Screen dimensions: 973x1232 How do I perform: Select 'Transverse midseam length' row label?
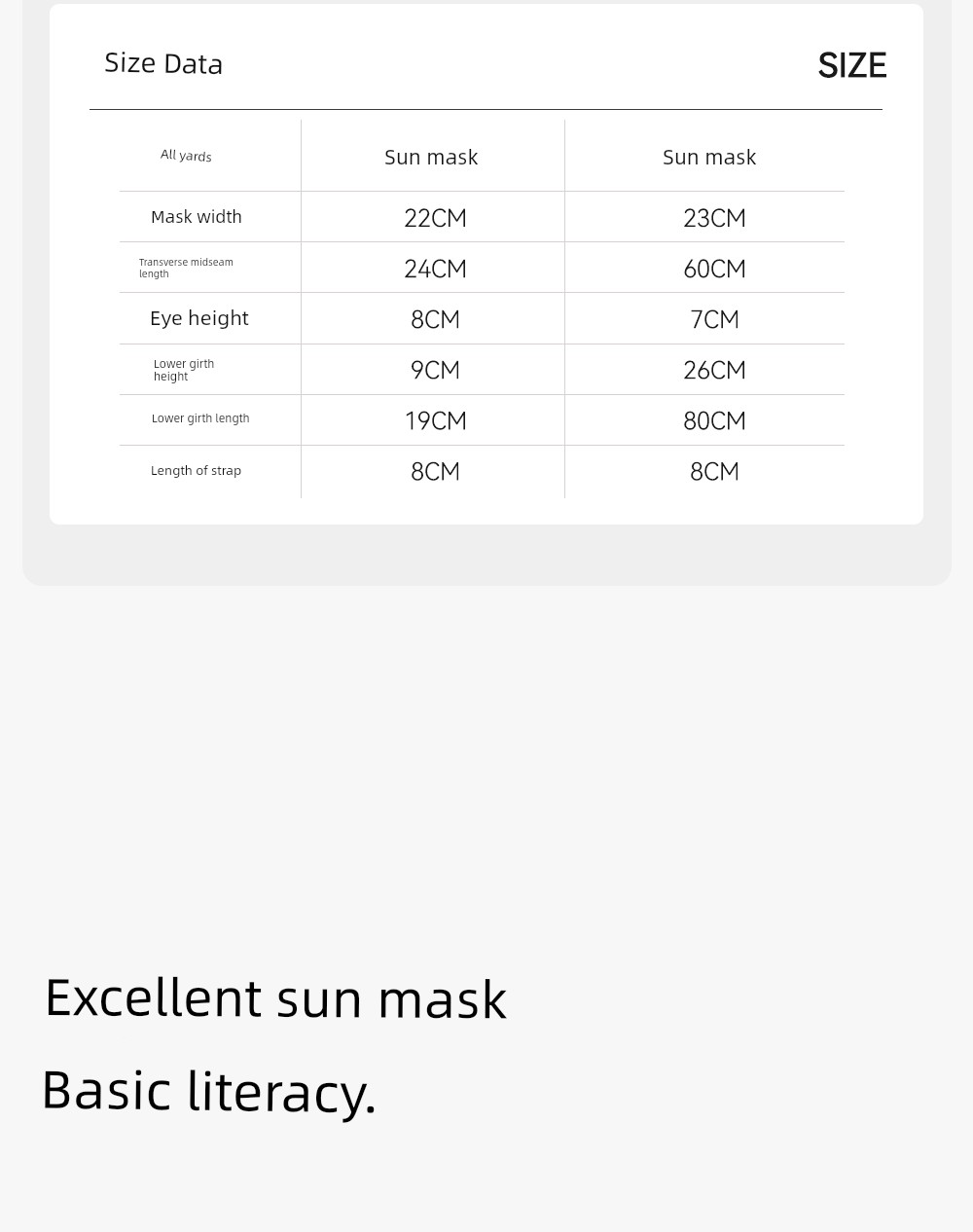click(x=186, y=268)
